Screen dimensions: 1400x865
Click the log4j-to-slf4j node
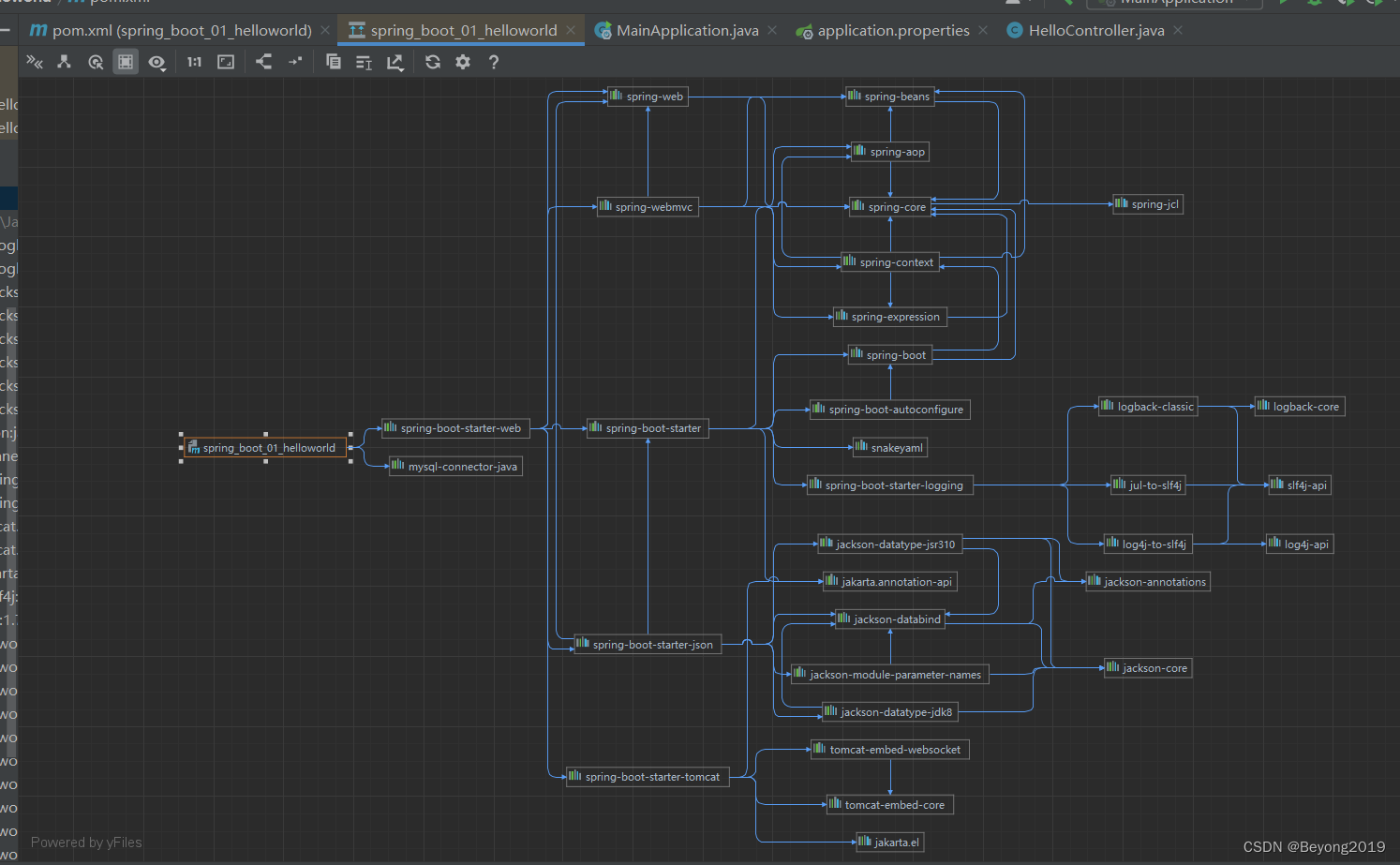point(1148,544)
